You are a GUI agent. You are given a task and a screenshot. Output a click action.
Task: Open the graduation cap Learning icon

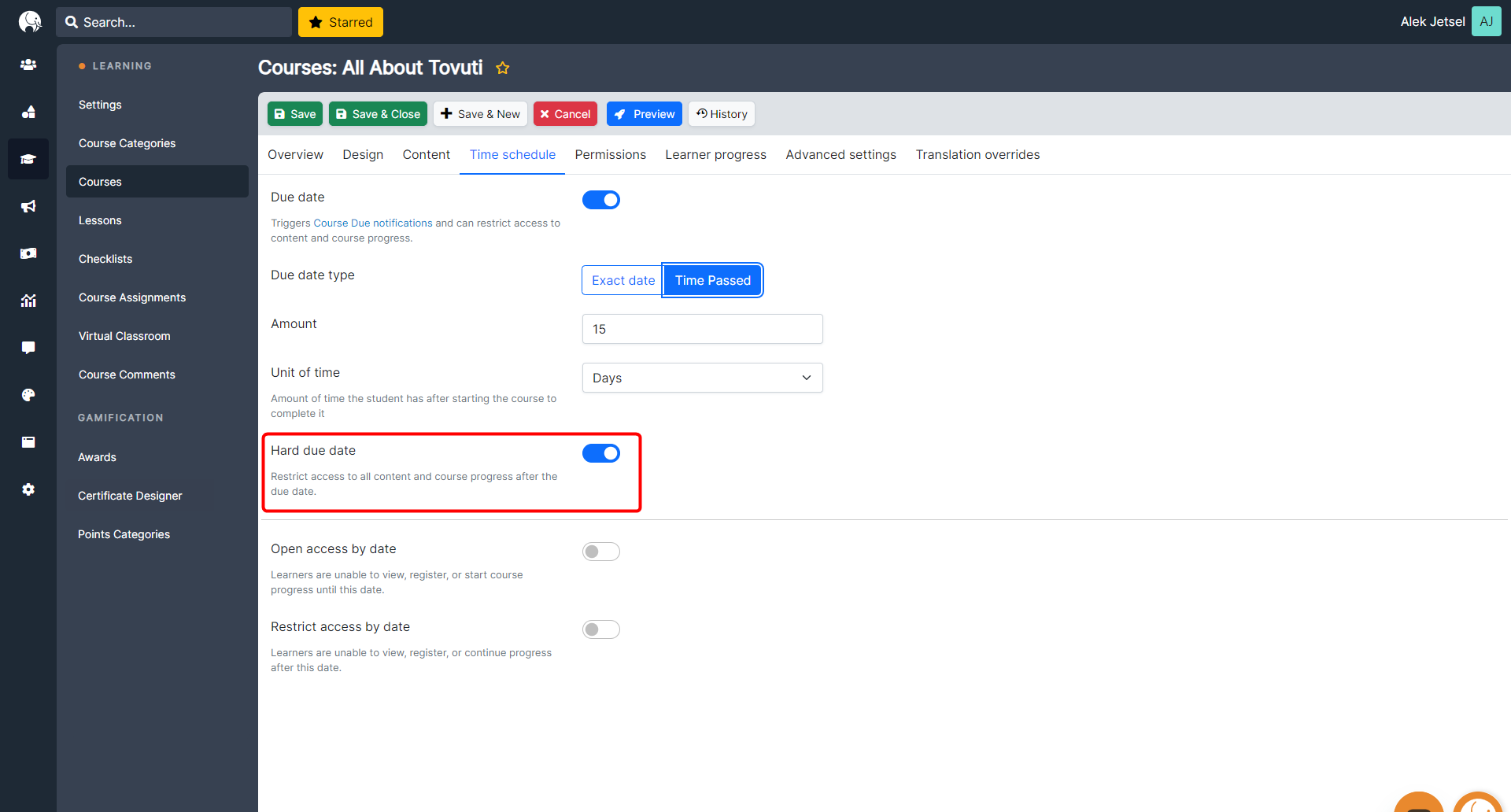coord(28,159)
